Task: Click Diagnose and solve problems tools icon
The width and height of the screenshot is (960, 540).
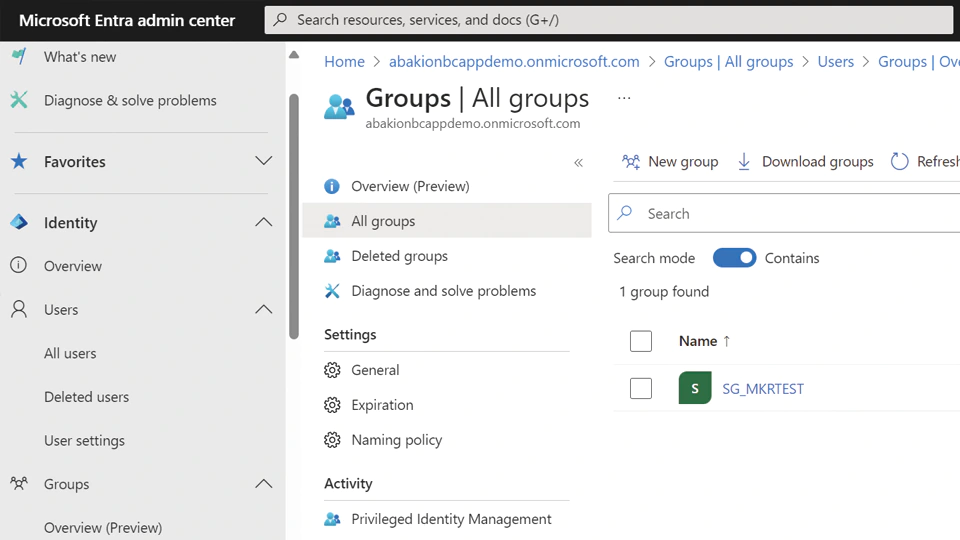Action: [x=332, y=291]
